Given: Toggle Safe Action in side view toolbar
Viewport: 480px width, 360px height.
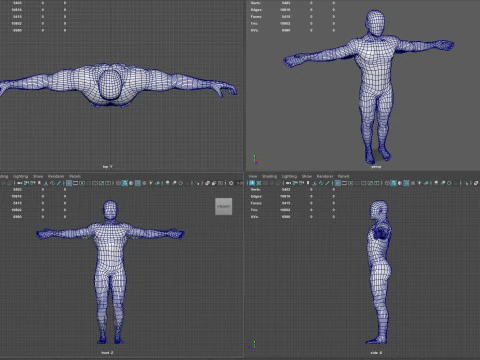Looking at the screenshot, I should [370, 183].
